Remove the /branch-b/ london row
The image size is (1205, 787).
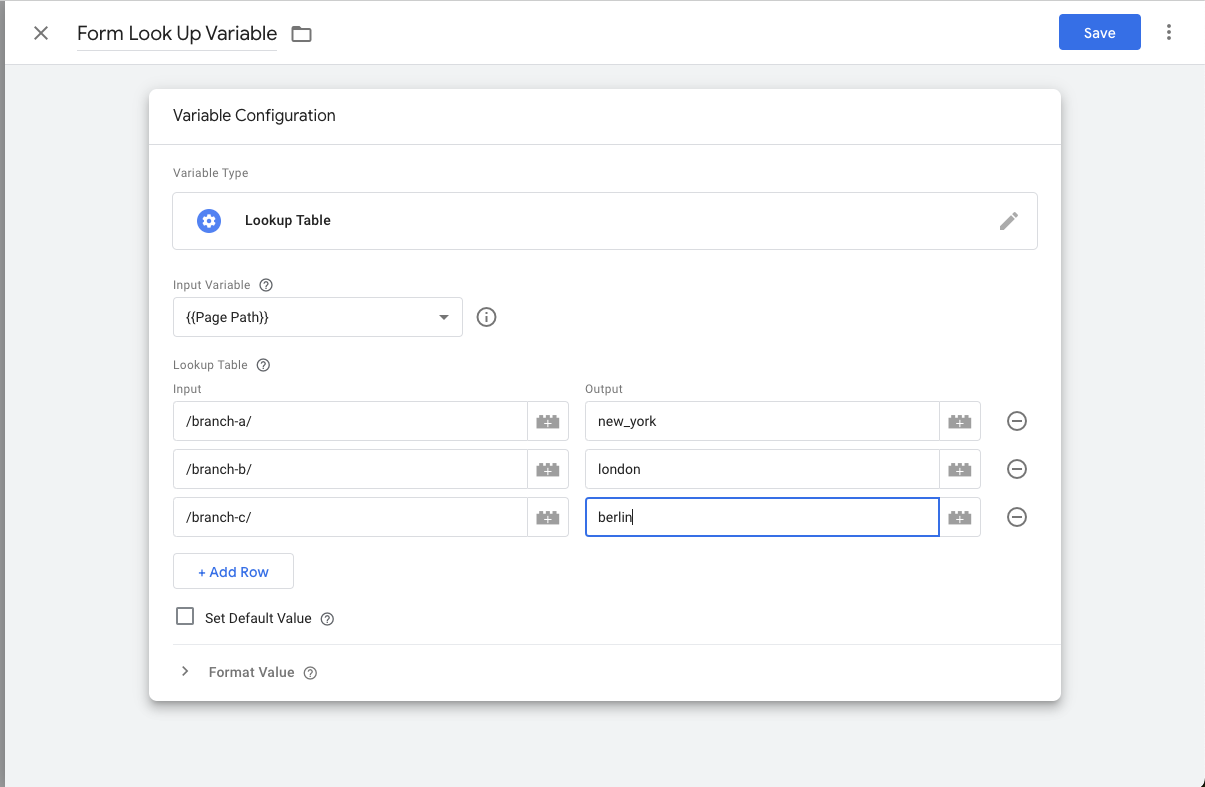pyautogui.click(x=1016, y=469)
